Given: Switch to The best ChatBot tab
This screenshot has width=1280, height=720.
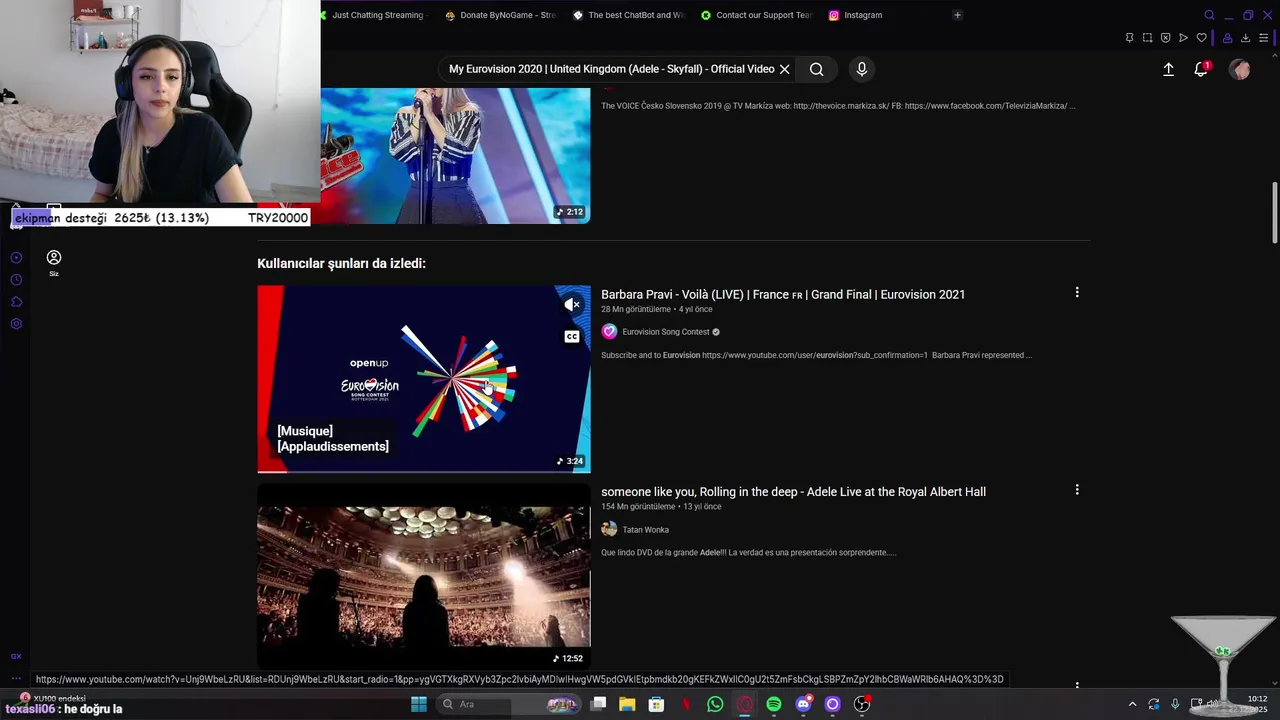Looking at the screenshot, I should (629, 15).
